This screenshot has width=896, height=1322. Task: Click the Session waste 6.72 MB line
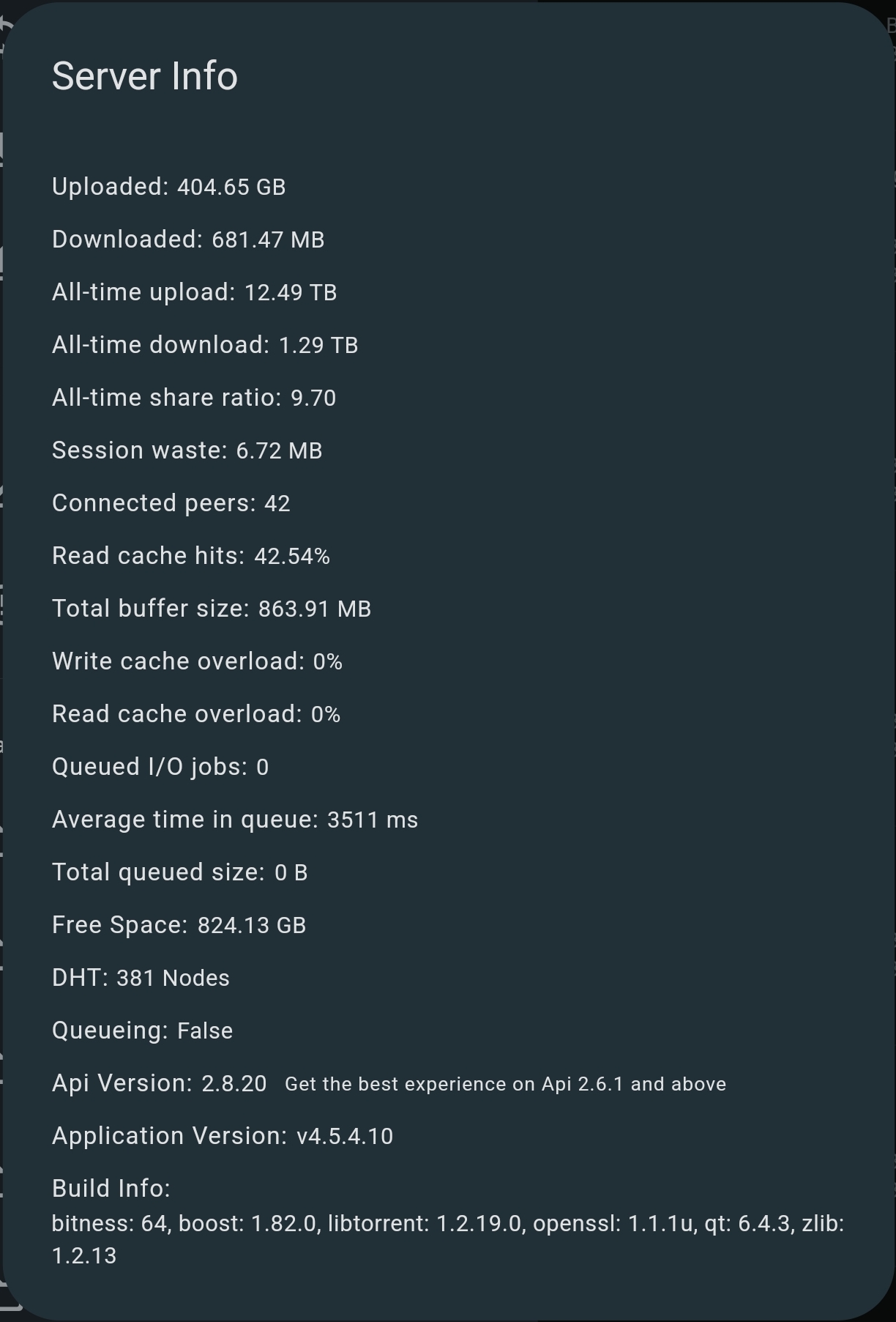[187, 450]
